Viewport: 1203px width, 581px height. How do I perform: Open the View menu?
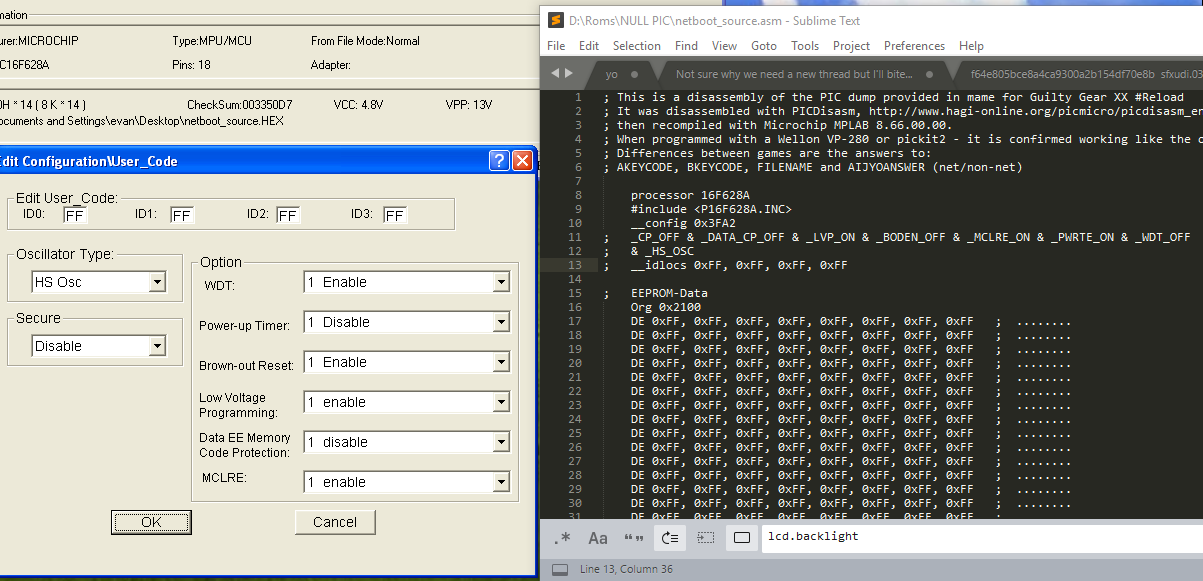[724, 46]
